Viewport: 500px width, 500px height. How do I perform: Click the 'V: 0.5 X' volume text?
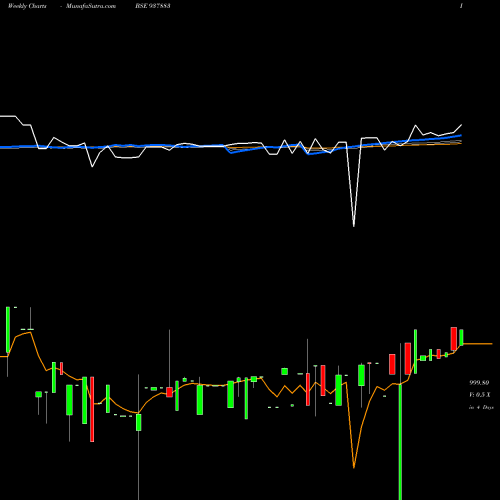480,395
